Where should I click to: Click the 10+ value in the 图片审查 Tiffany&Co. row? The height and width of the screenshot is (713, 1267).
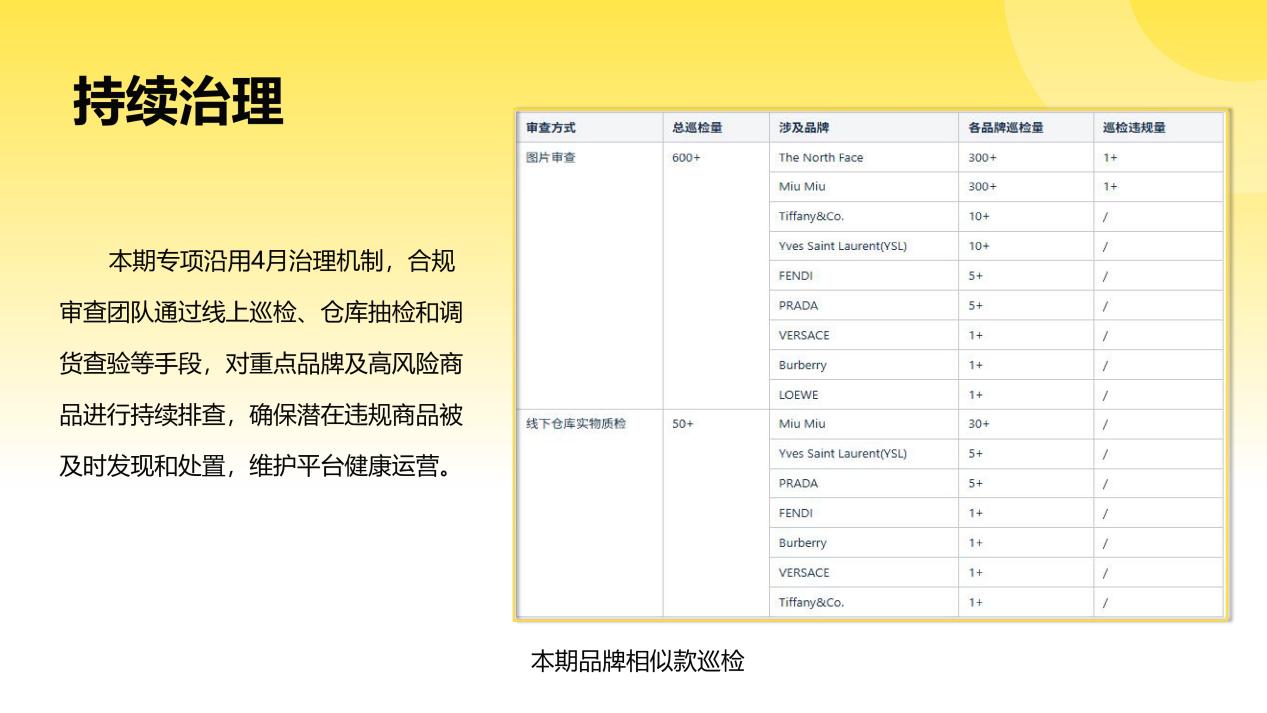(x=978, y=216)
